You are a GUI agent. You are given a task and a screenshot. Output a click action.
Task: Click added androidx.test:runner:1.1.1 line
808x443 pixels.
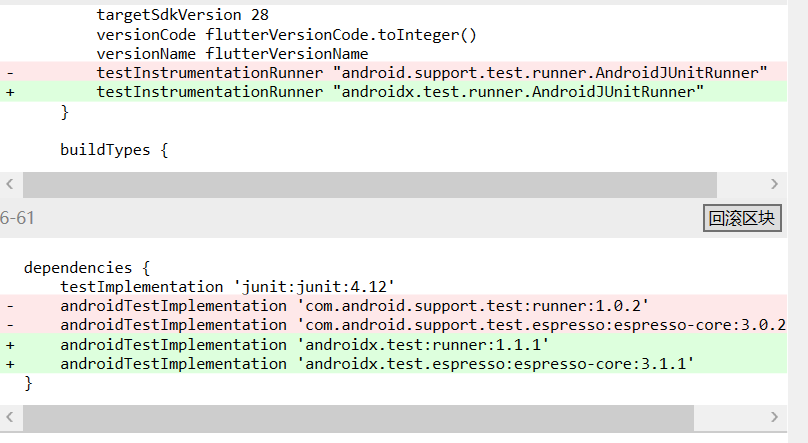coord(393,344)
